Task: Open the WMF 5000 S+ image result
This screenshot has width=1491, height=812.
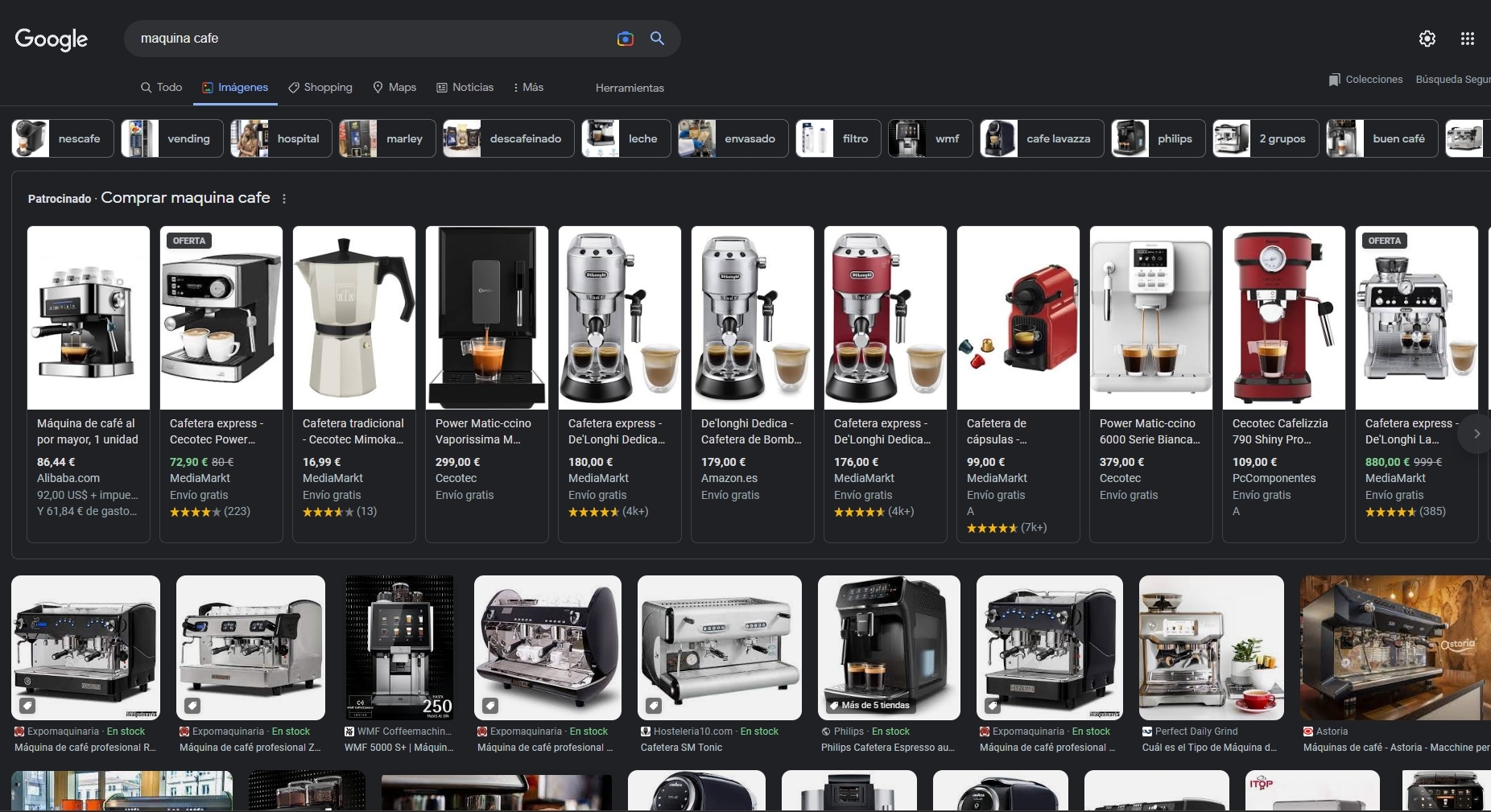Action: (x=399, y=648)
